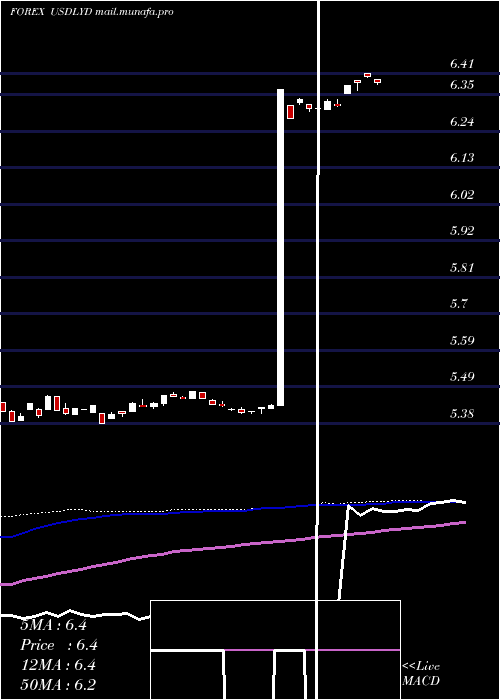Click the 6.02 price axis label
The width and height of the screenshot is (500, 700).
tap(462, 194)
